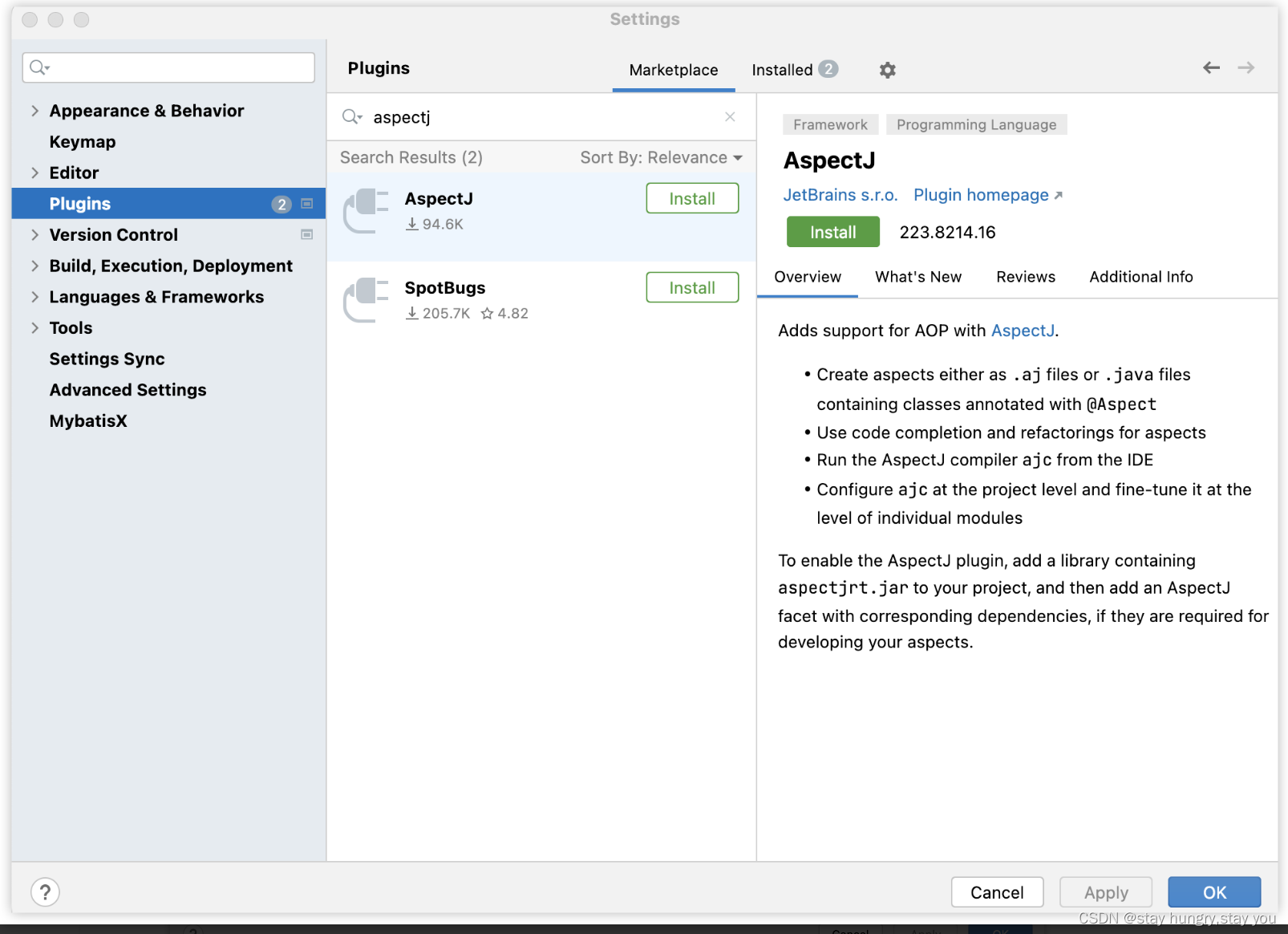Open the plugins gear settings menu
This screenshot has height=934, width=1288.
pyautogui.click(x=887, y=70)
